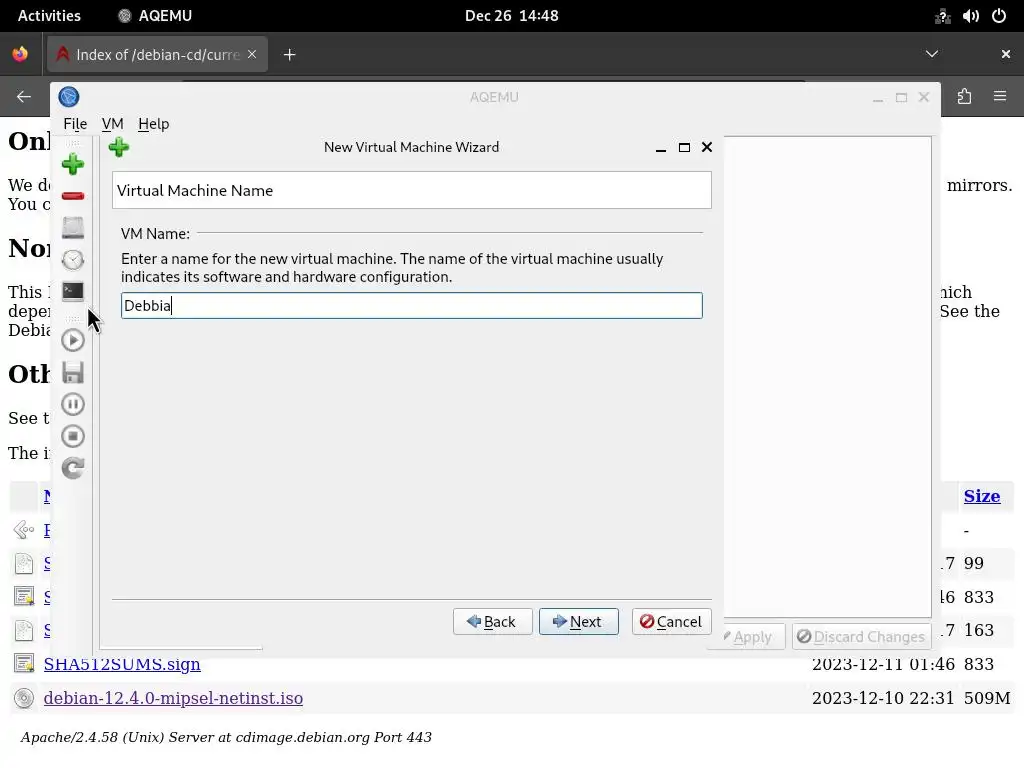Open the VM menu in AQEMU
1024x768 pixels.
pos(112,123)
